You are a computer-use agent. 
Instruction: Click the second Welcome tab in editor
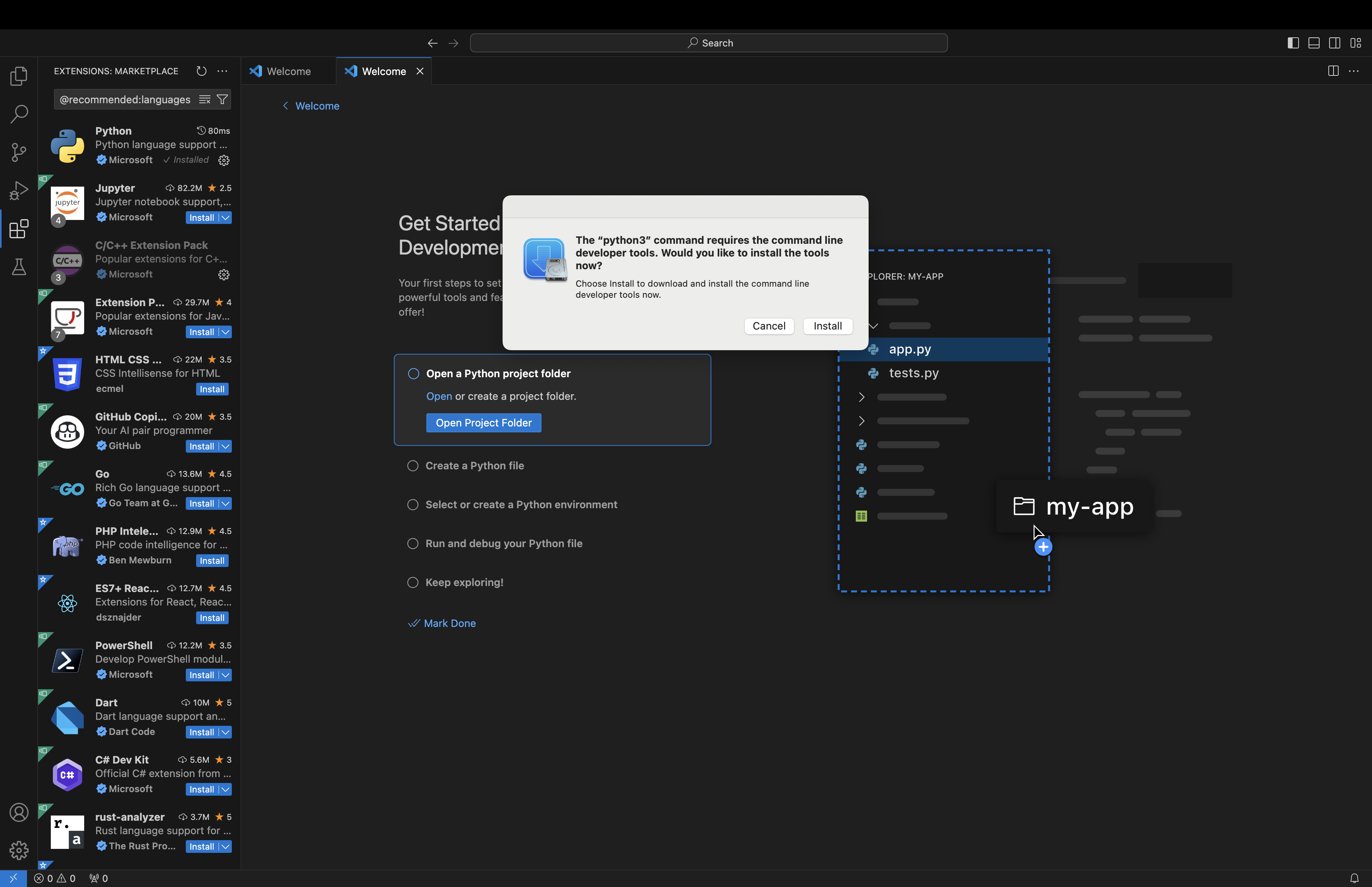click(x=384, y=71)
